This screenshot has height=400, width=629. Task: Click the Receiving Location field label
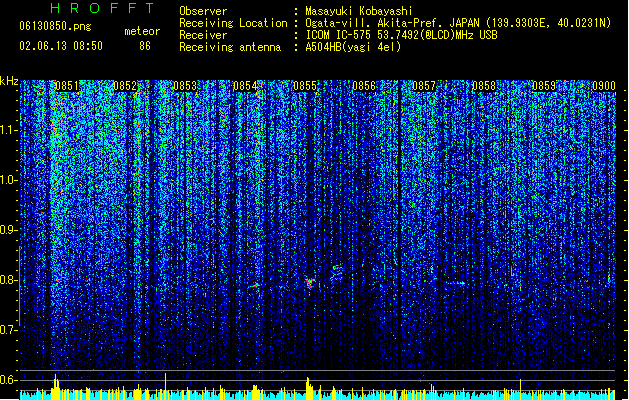click(233, 23)
